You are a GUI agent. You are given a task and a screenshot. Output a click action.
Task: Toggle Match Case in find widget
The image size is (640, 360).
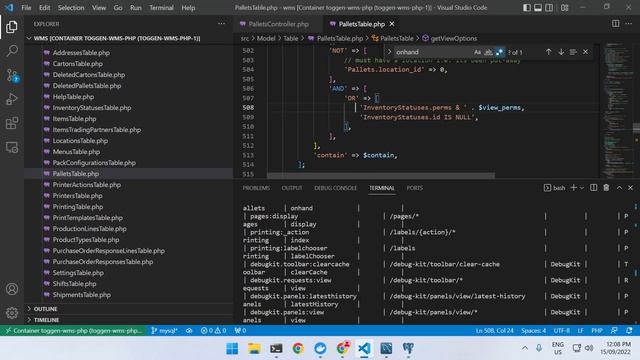478,52
